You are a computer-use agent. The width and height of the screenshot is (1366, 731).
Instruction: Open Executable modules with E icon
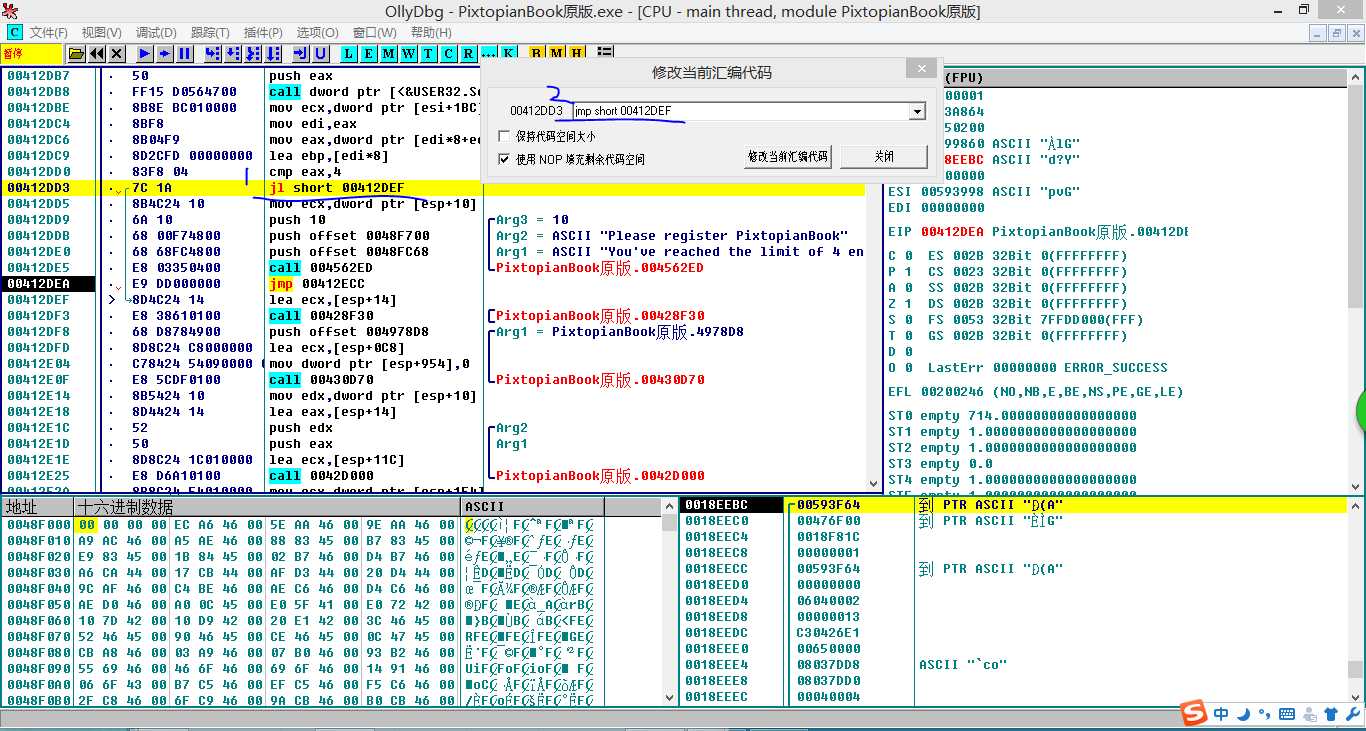(368, 53)
